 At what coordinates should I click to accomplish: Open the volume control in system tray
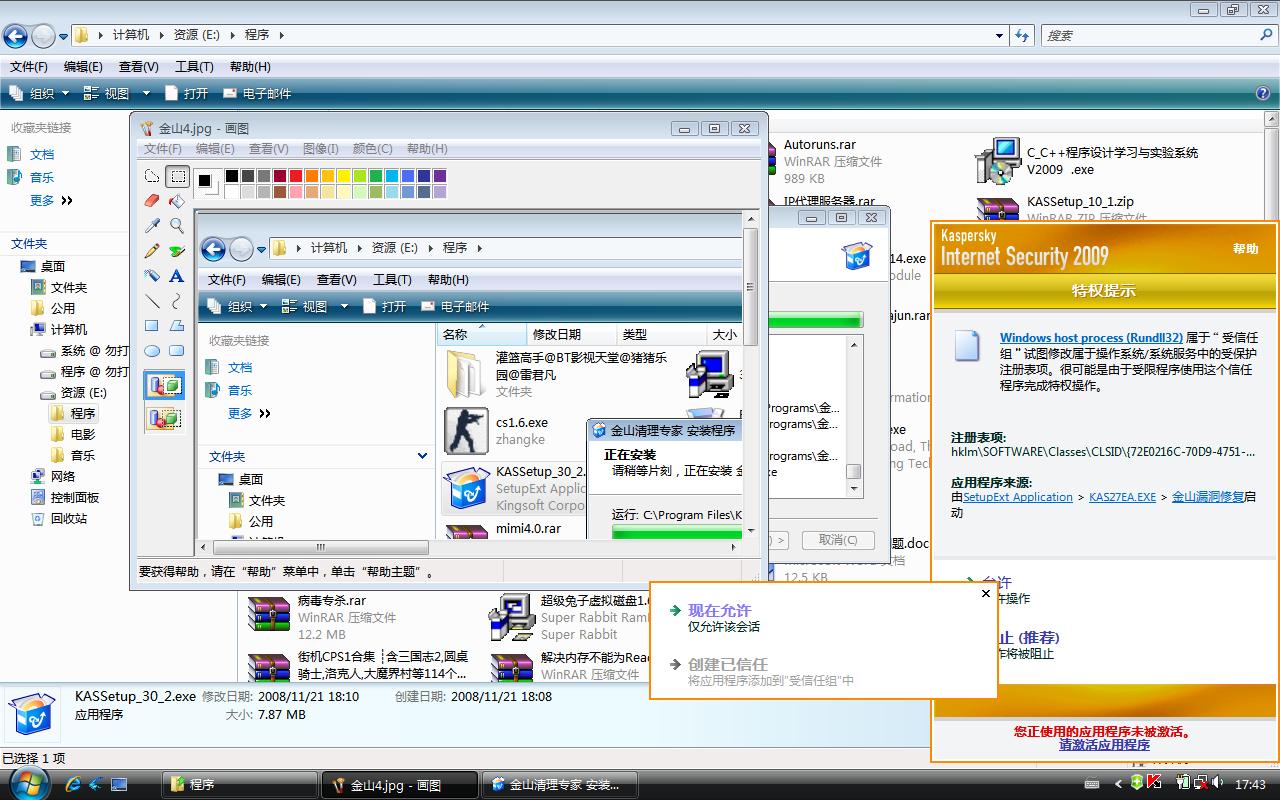1219,783
